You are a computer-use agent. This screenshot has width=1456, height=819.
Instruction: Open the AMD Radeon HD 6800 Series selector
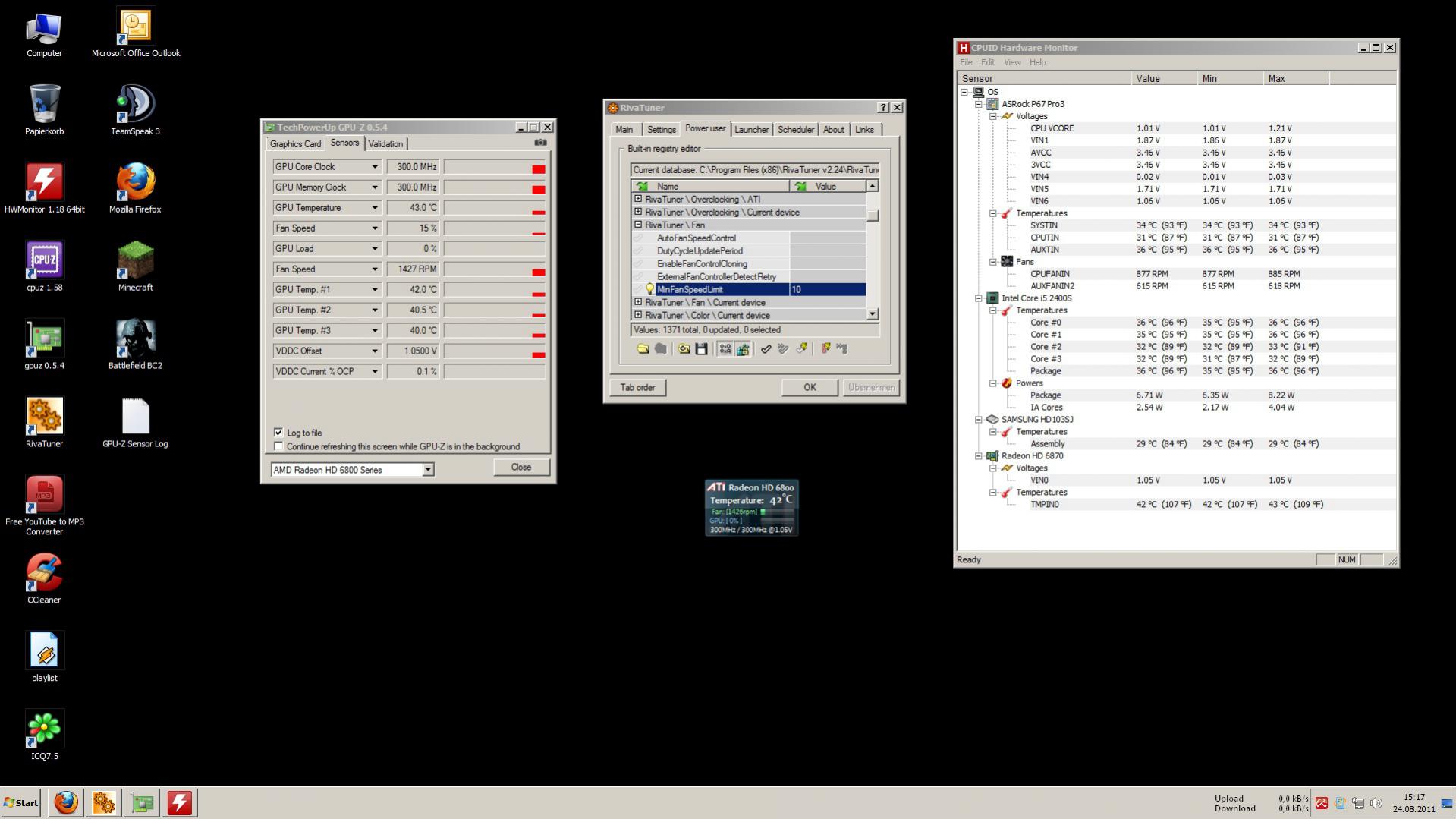(x=353, y=470)
